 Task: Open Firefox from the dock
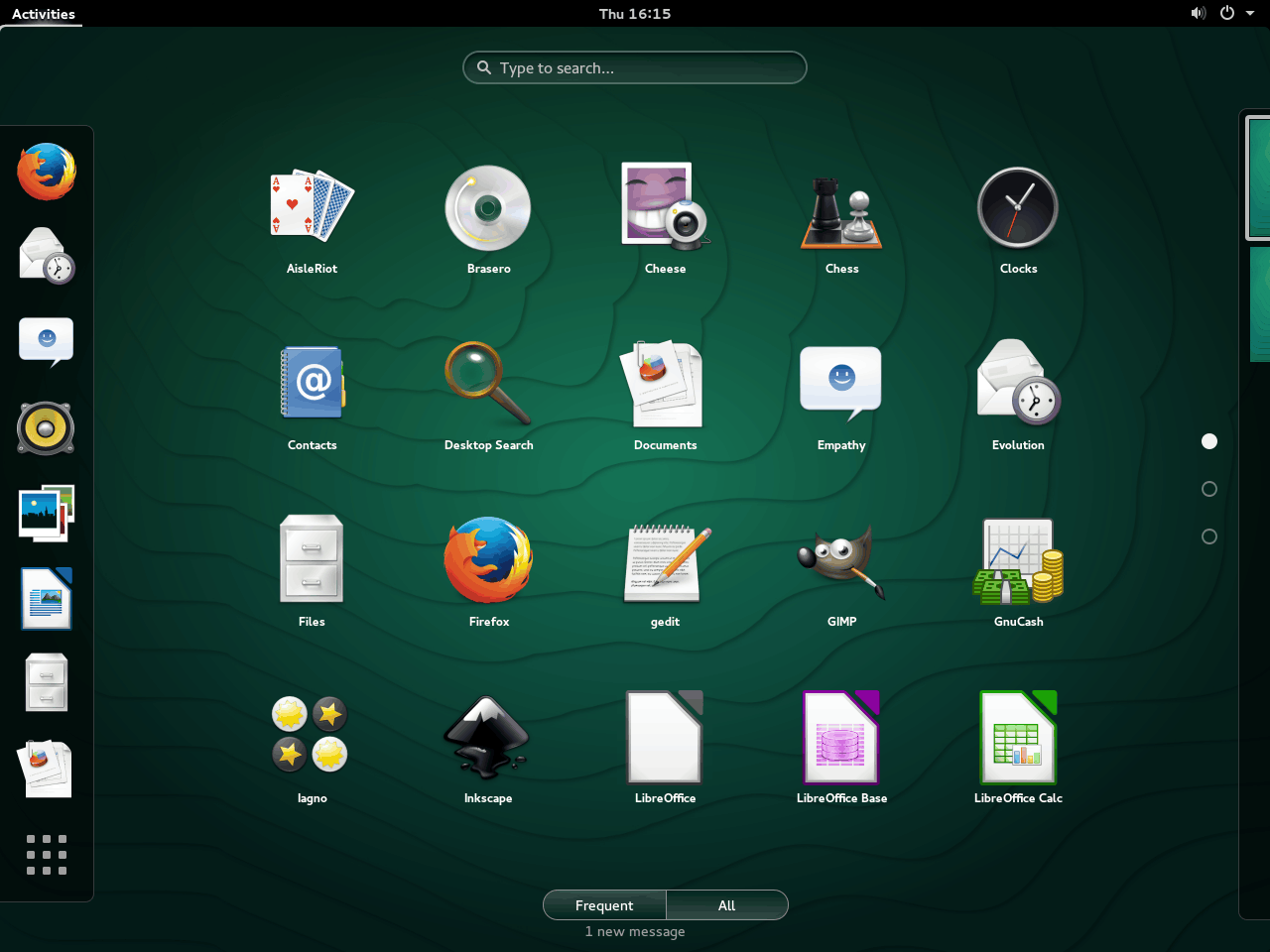46,171
